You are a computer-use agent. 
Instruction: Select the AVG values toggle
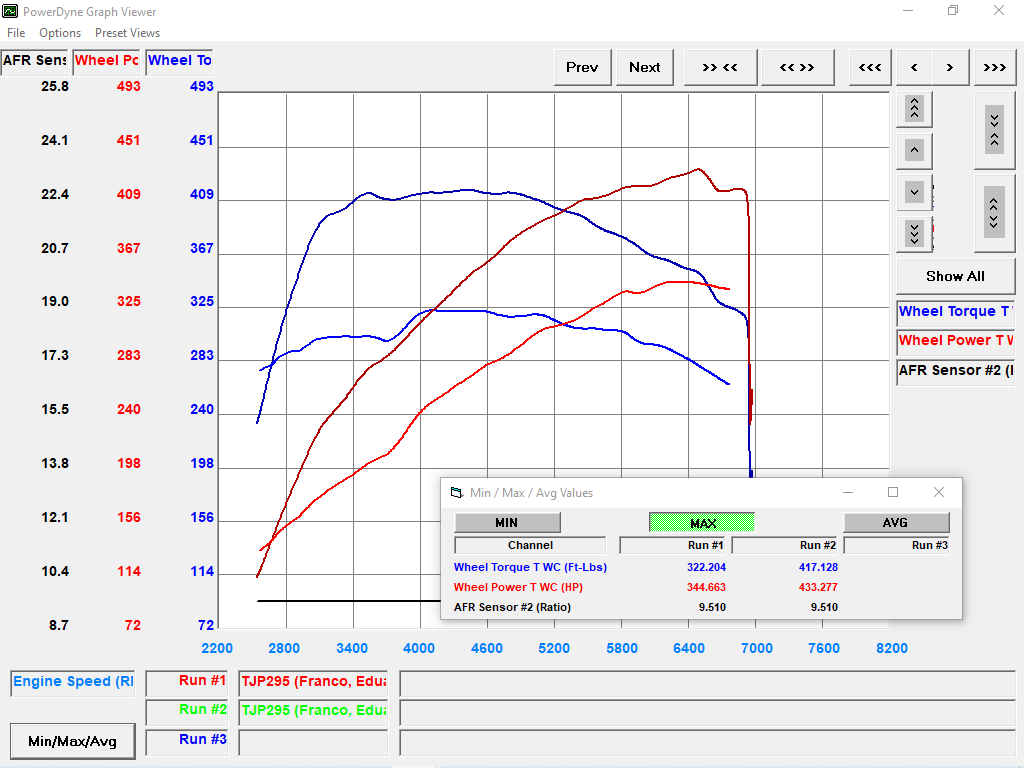pos(896,522)
